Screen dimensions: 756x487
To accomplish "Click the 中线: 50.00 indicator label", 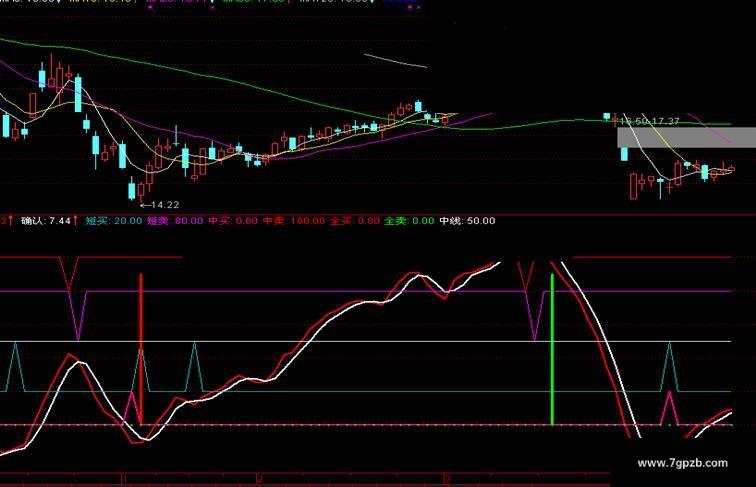I will tap(467, 221).
